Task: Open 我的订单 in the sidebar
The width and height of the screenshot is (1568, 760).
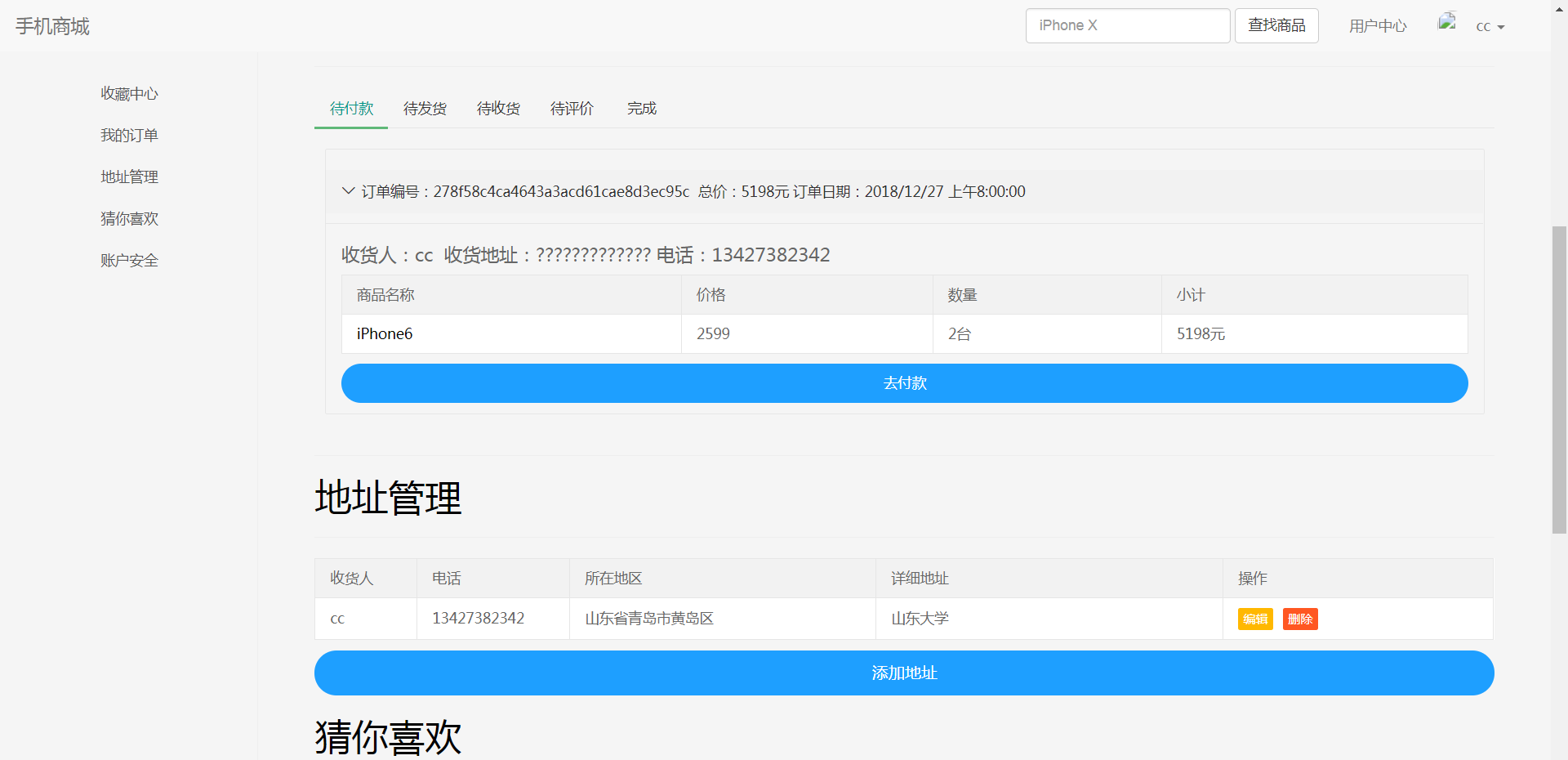Action: click(128, 135)
